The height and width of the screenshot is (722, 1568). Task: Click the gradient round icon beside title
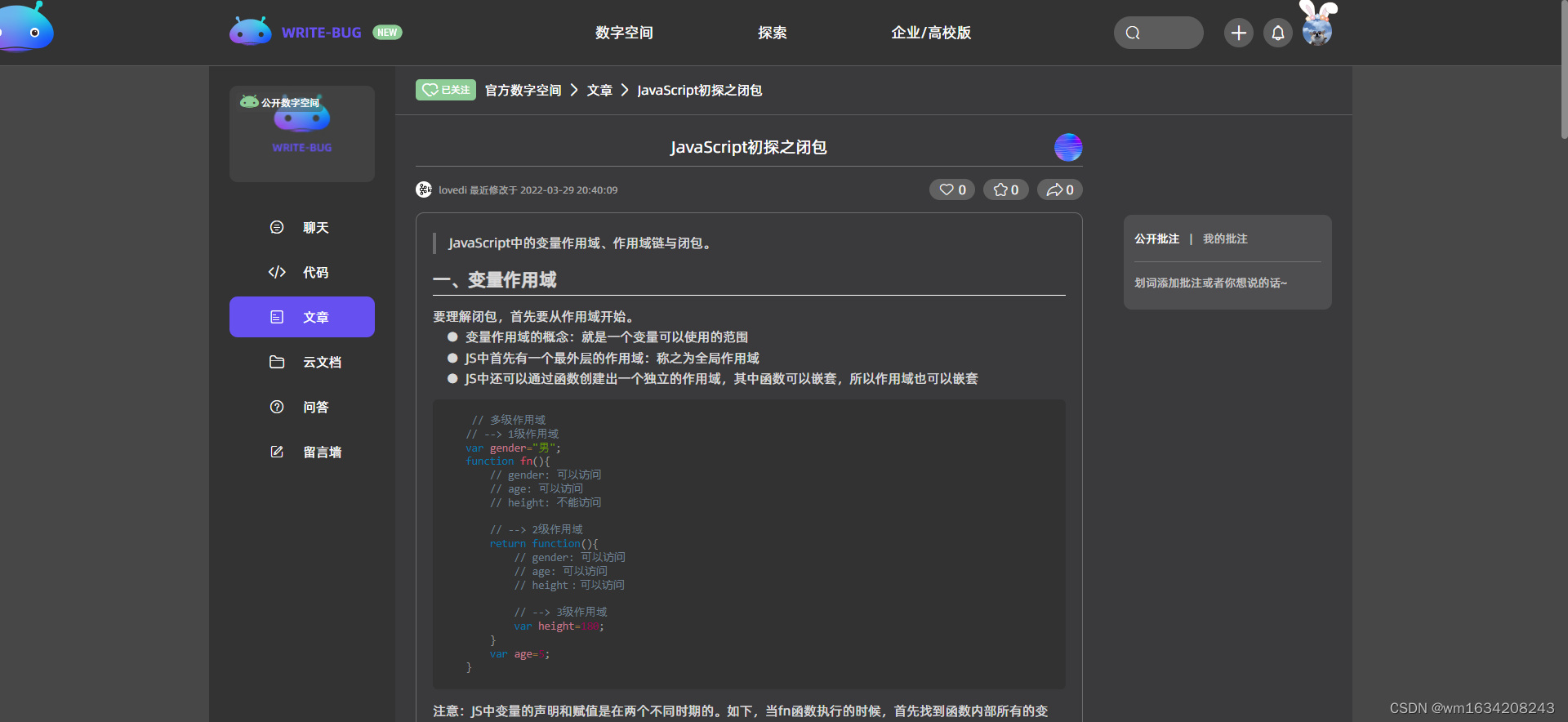pyautogui.click(x=1068, y=147)
